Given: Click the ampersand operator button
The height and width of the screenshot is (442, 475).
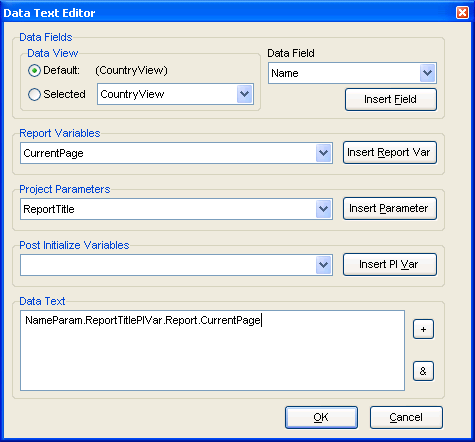Looking at the screenshot, I should point(423,371).
